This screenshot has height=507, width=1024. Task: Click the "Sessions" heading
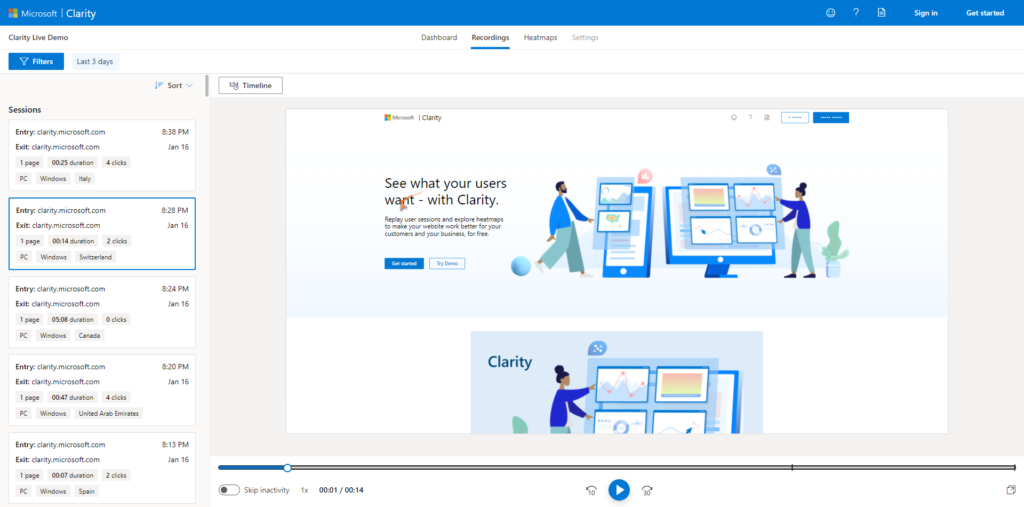25,110
